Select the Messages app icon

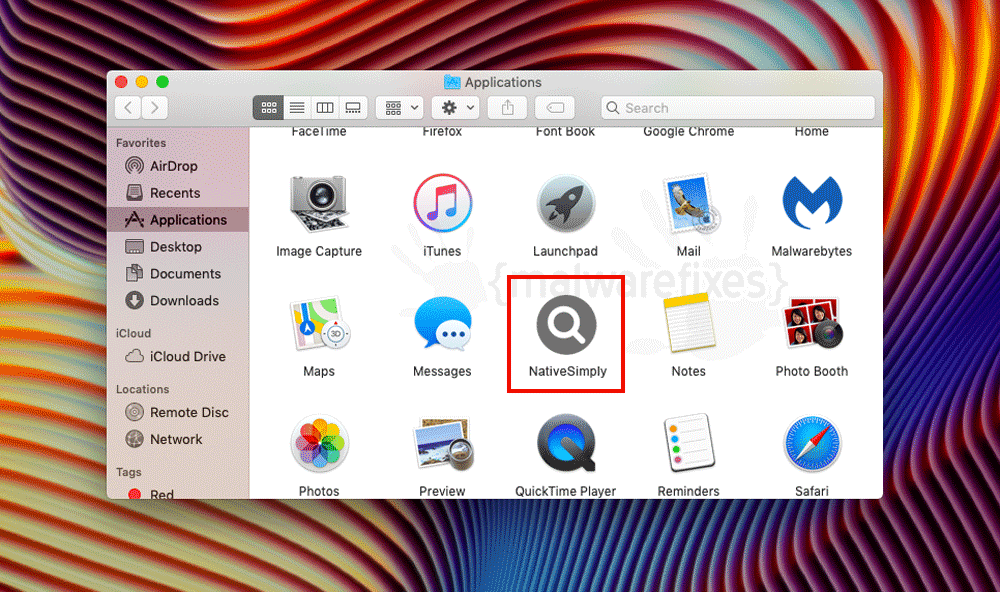pos(443,324)
